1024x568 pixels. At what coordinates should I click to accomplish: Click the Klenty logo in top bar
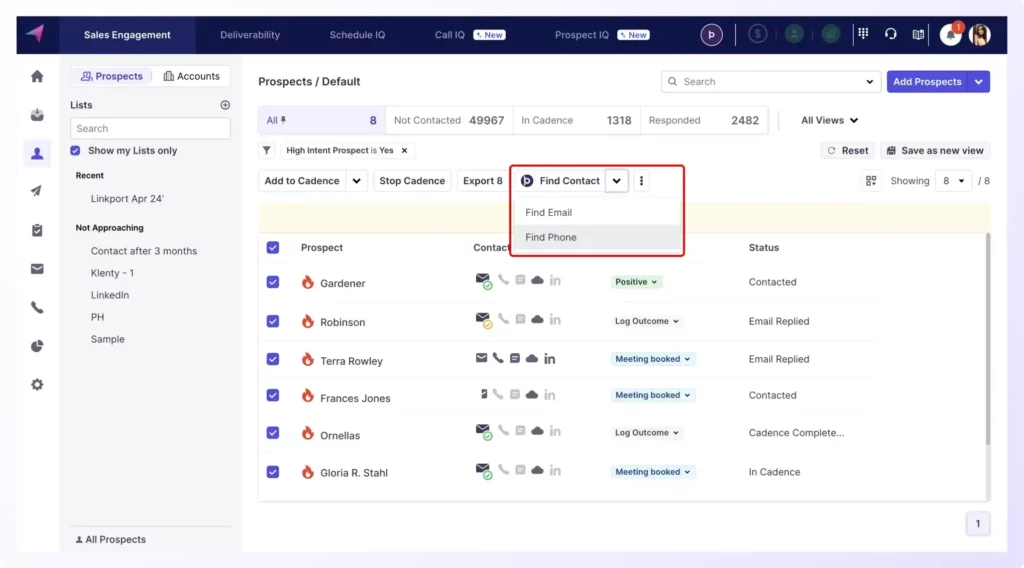click(x=35, y=33)
